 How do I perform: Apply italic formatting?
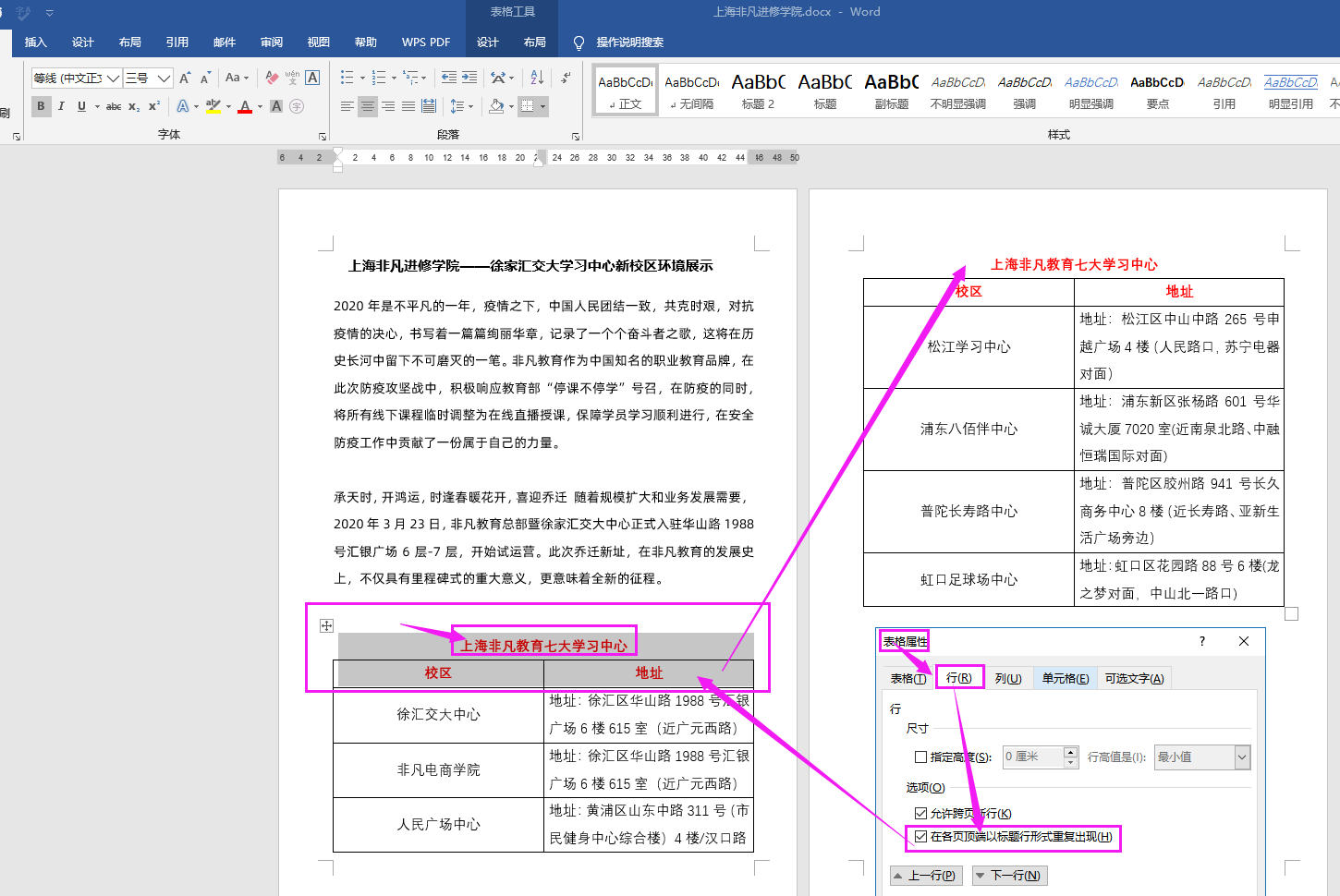[x=61, y=106]
